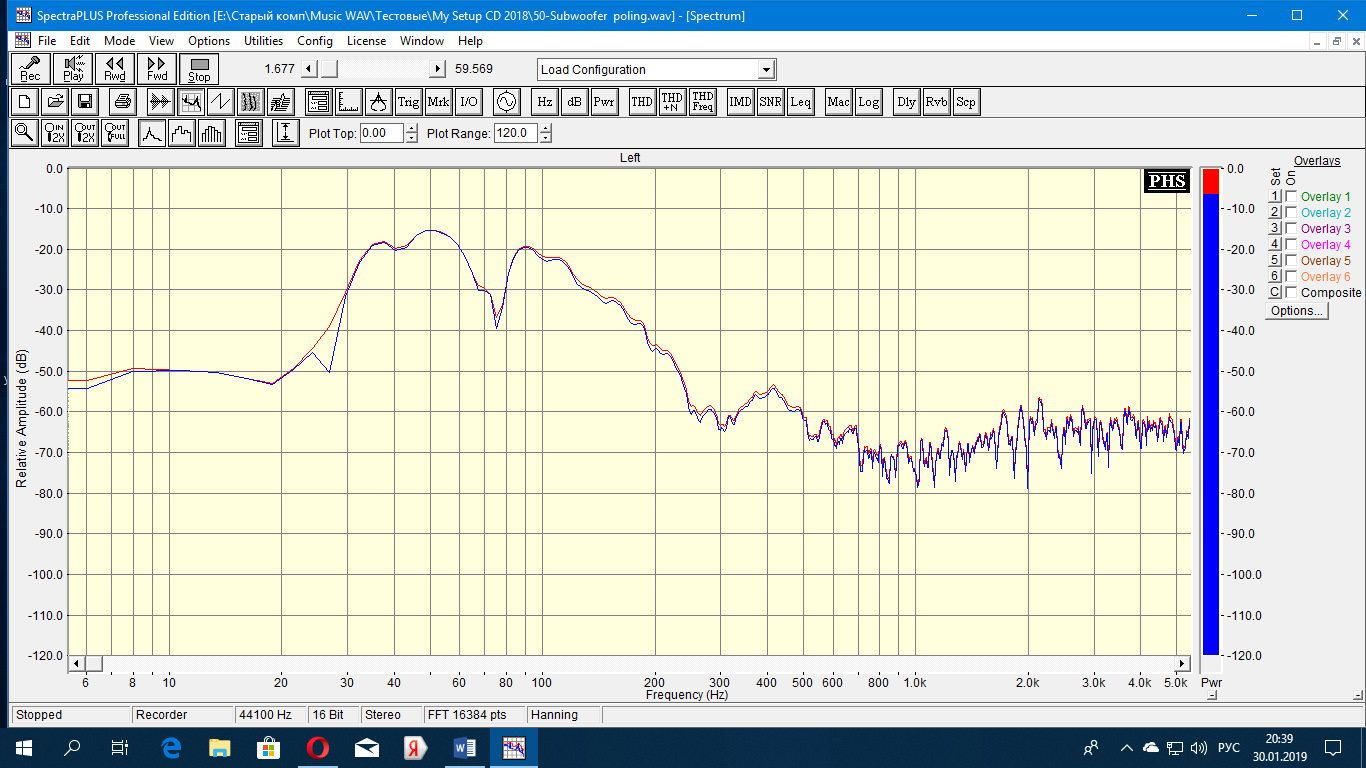Open the signal generator sine icon

coord(506,101)
